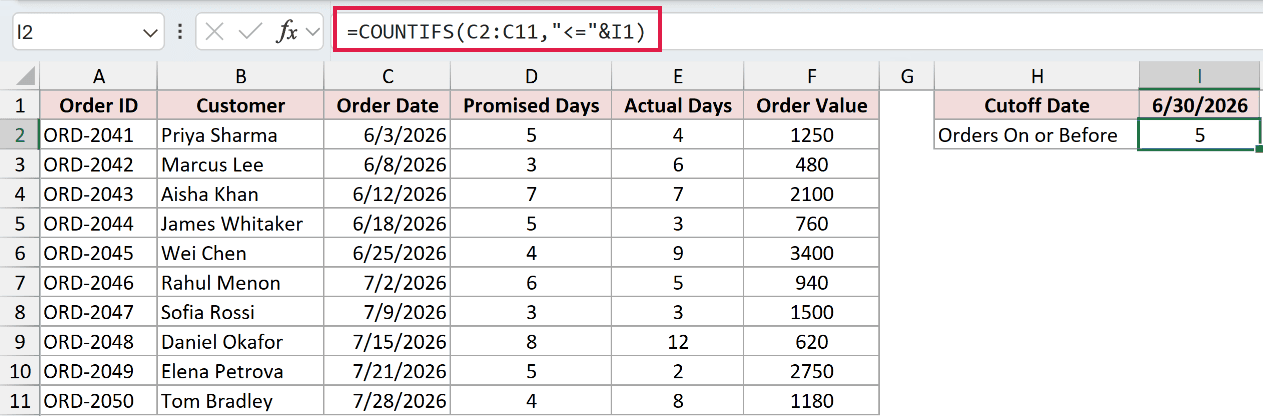The height and width of the screenshot is (416, 1263).
Task: Select column B header
Action: click(241, 76)
